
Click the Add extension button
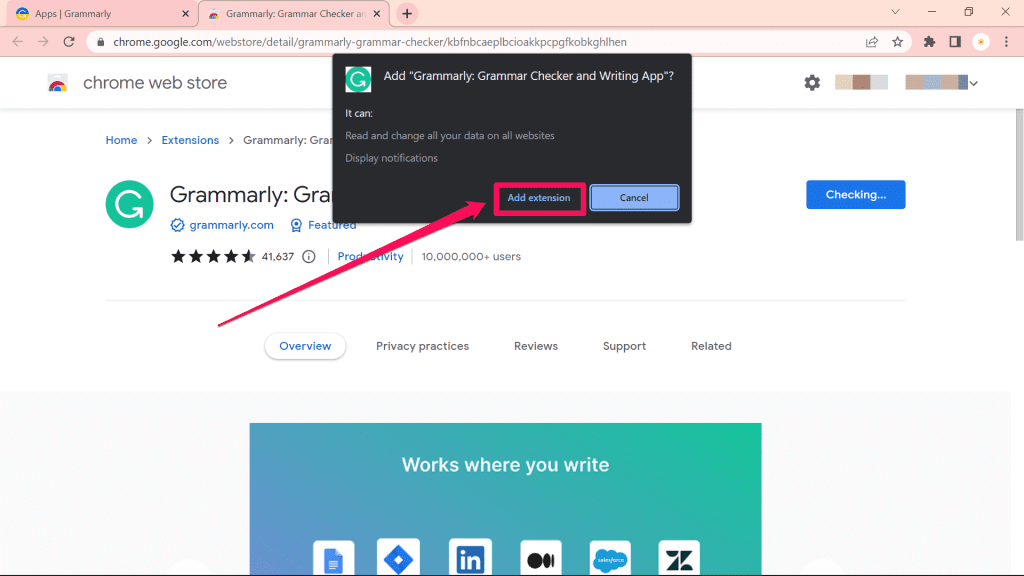(x=539, y=198)
